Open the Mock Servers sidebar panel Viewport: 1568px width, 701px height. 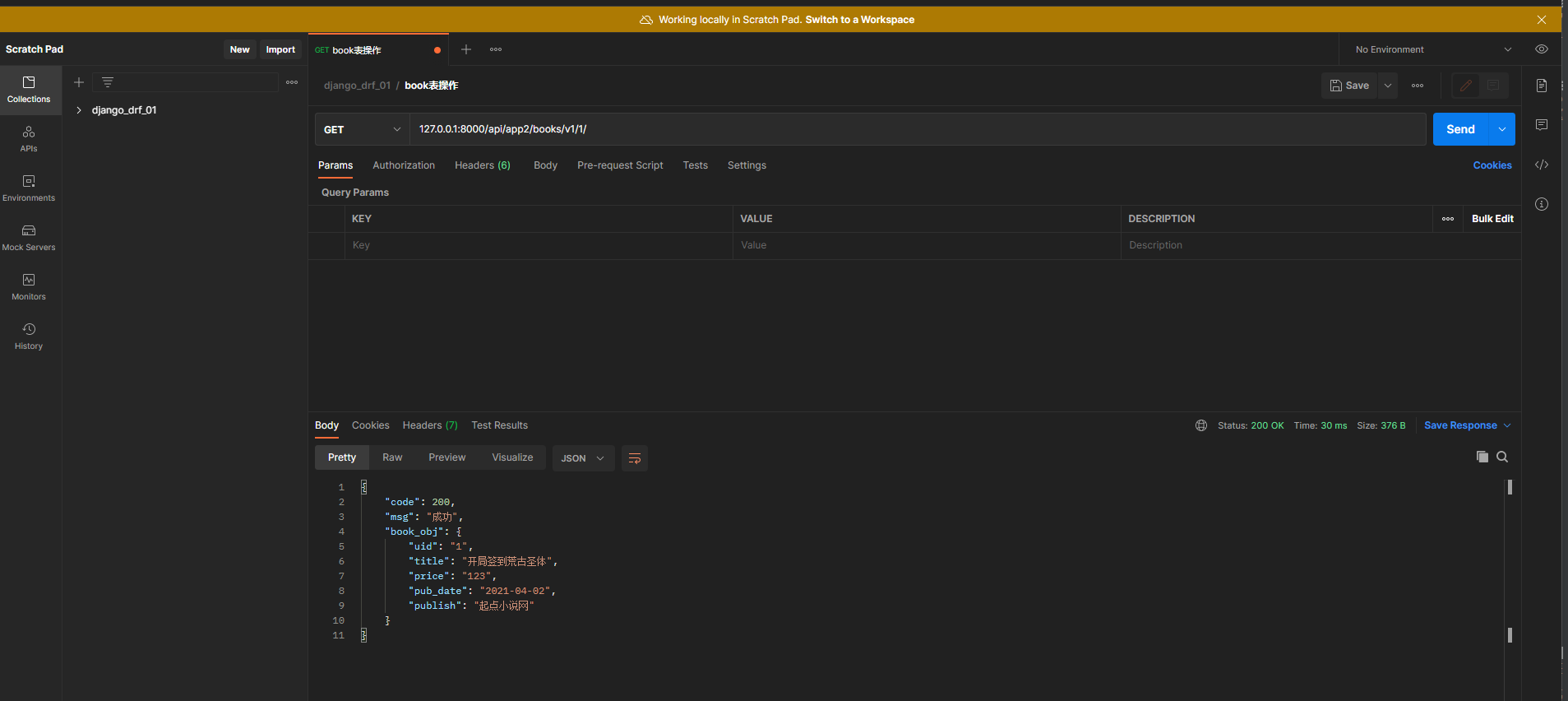(x=29, y=238)
